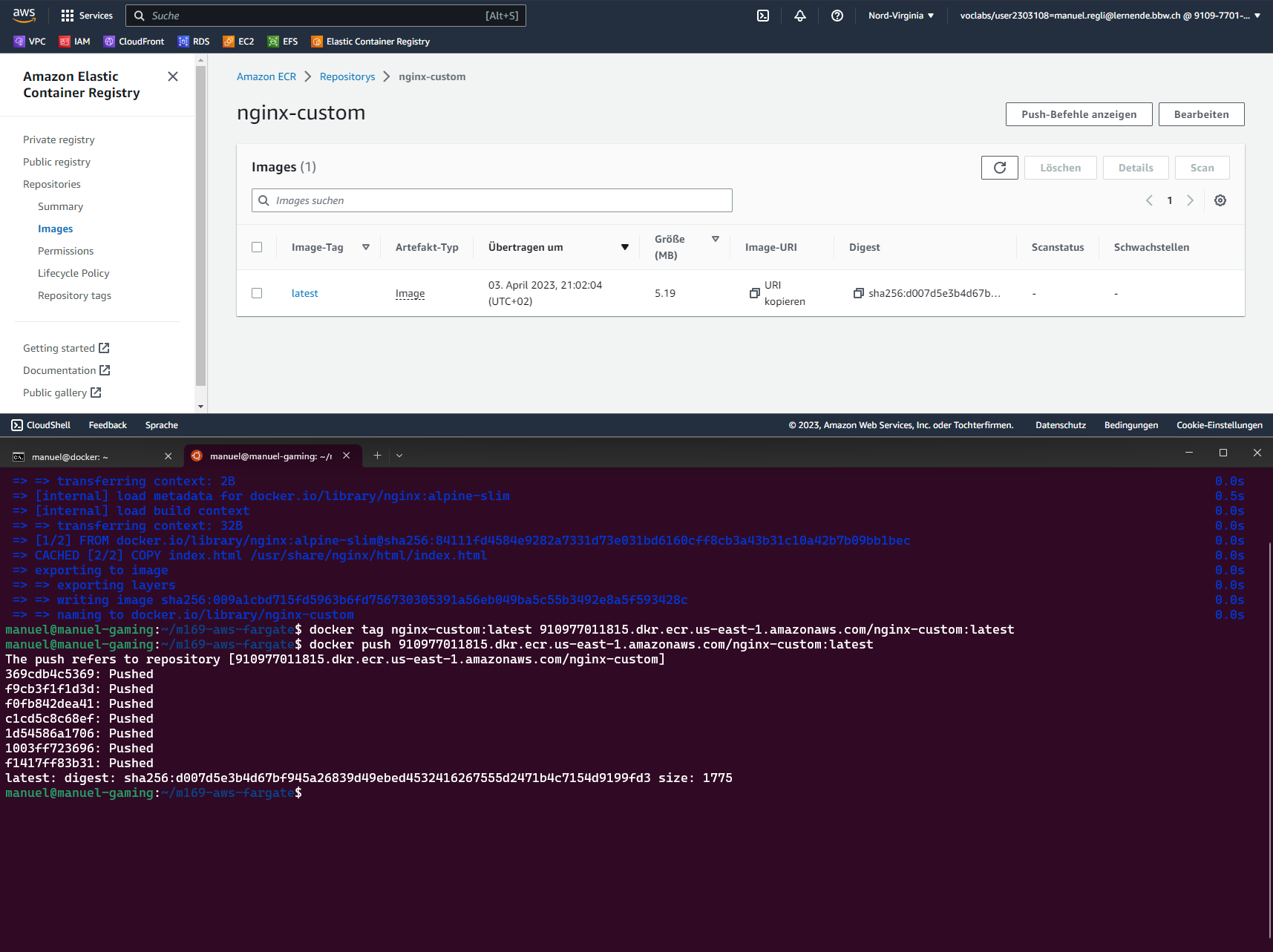The height and width of the screenshot is (952, 1273).
Task: Open the help question mark menu
Action: click(837, 16)
